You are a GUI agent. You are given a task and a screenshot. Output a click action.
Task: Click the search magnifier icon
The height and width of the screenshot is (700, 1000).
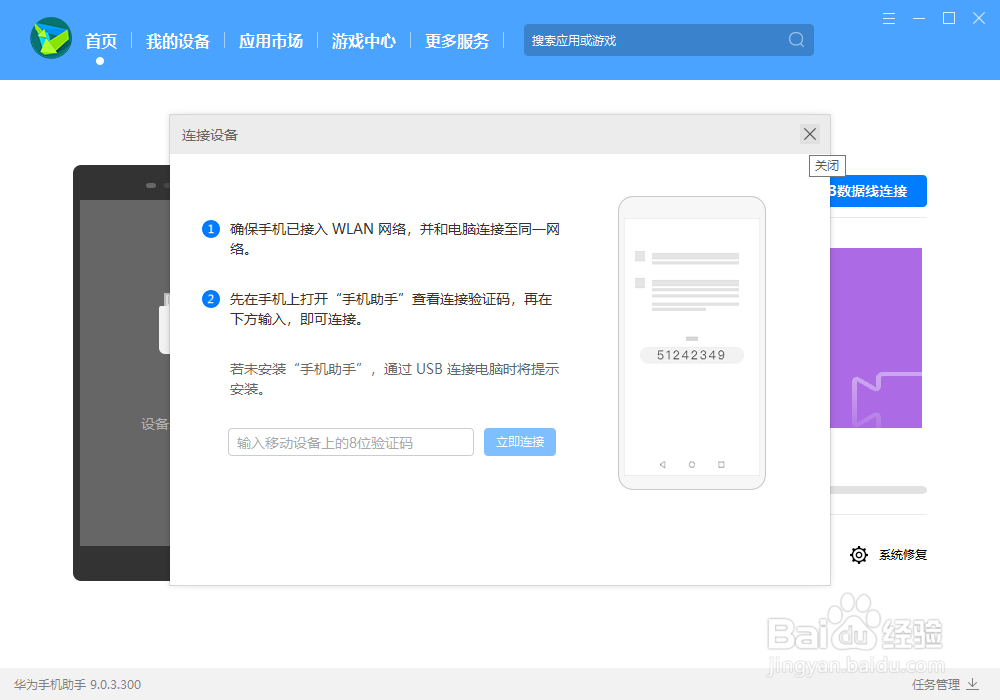click(x=795, y=40)
